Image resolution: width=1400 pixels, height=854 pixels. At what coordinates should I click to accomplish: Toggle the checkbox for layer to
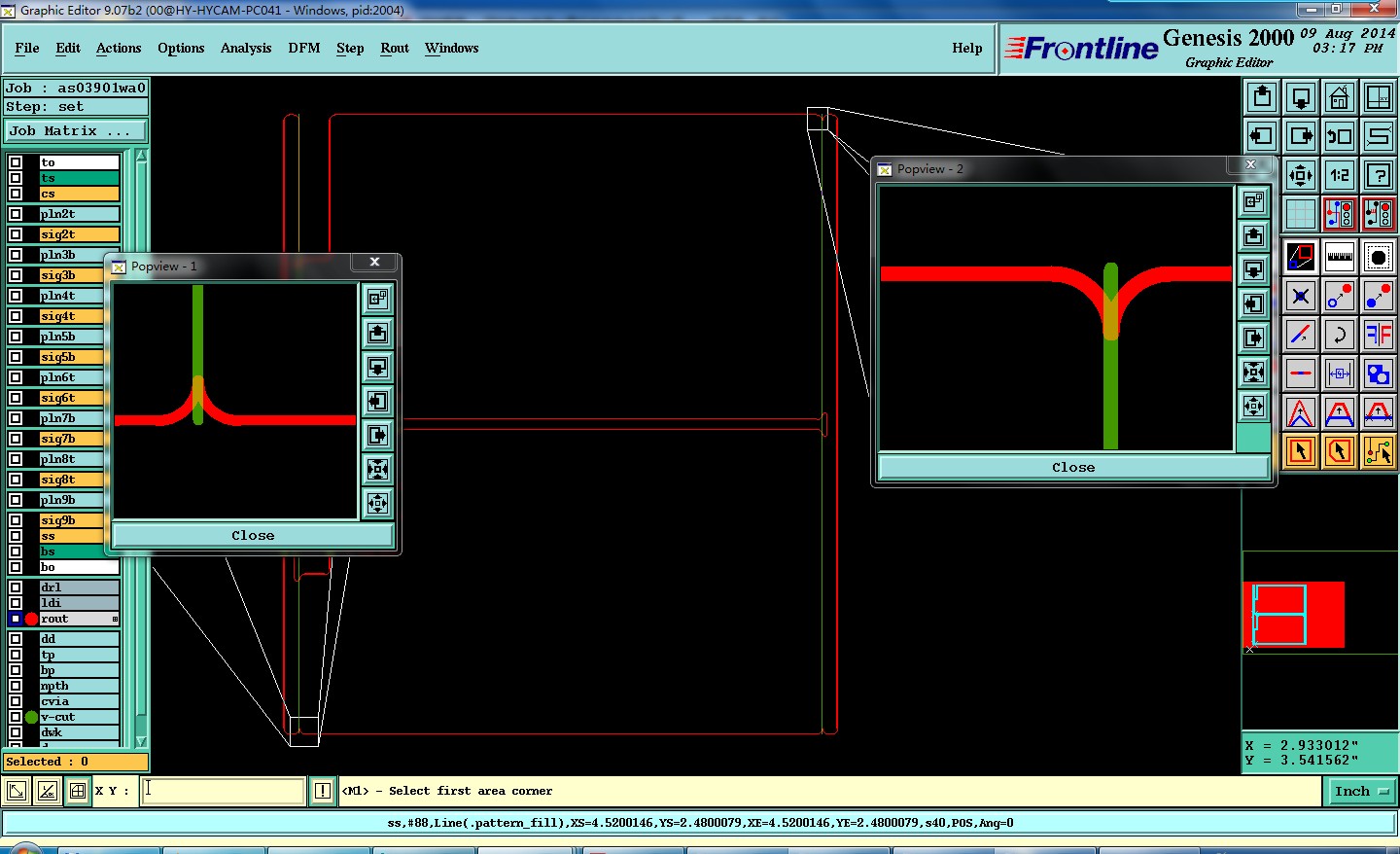coord(16,162)
